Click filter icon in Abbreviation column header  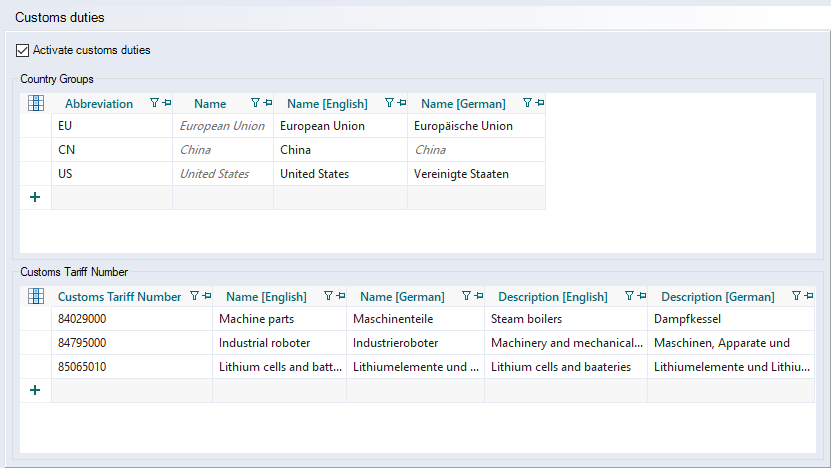click(x=154, y=103)
